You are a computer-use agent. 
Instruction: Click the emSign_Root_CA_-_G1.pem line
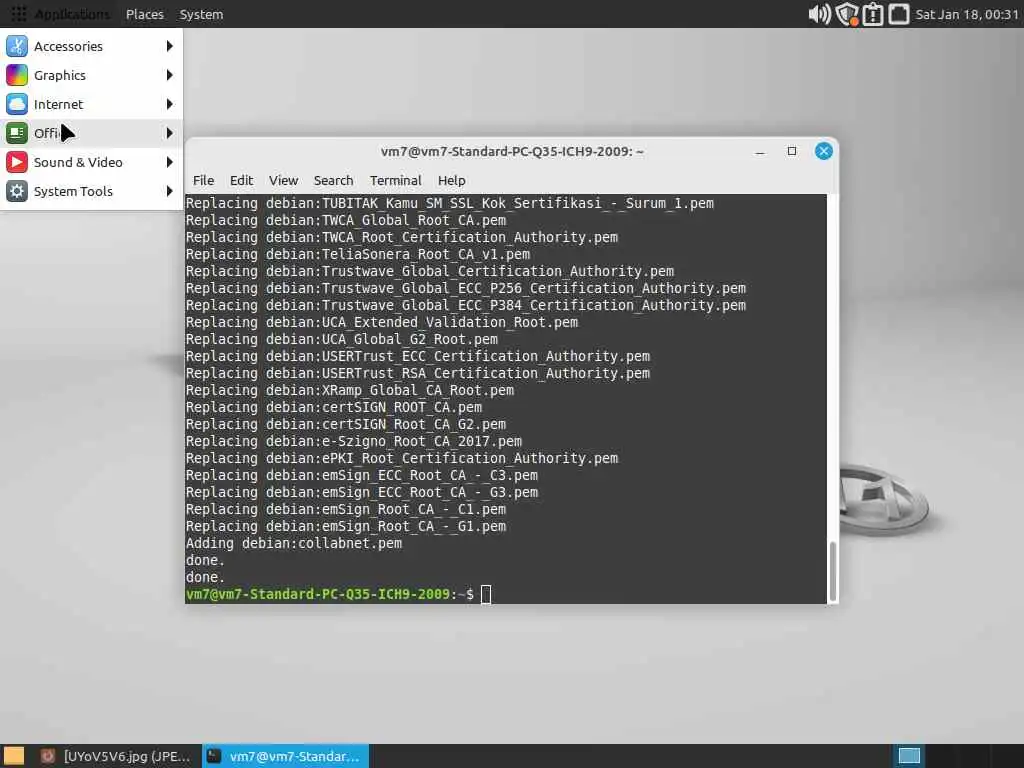(x=345, y=526)
